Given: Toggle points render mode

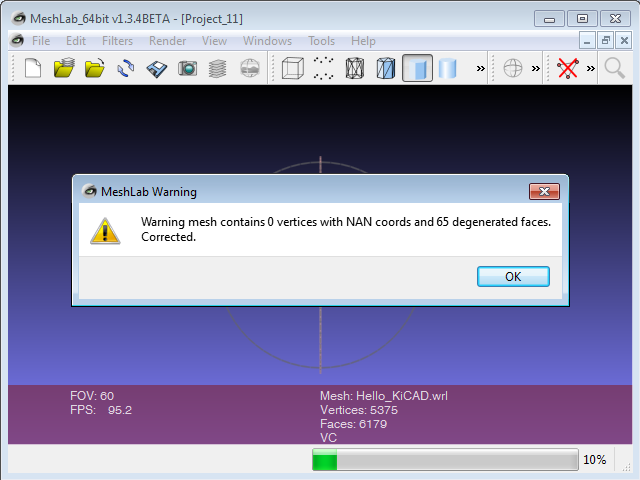Looking at the screenshot, I should (x=324, y=68).
